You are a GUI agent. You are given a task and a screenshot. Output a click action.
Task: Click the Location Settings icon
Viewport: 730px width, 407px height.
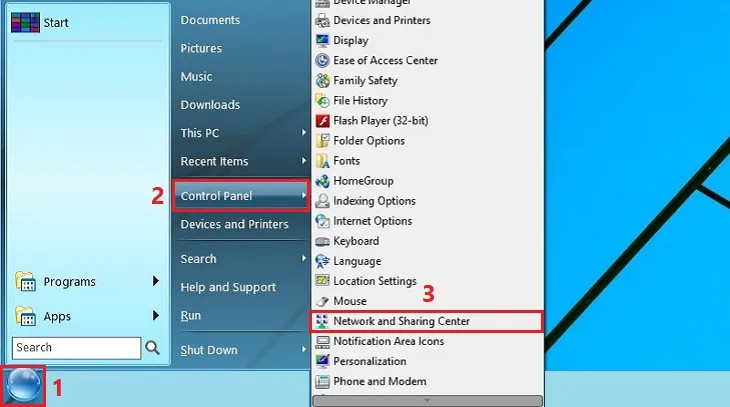coord(322,281)
